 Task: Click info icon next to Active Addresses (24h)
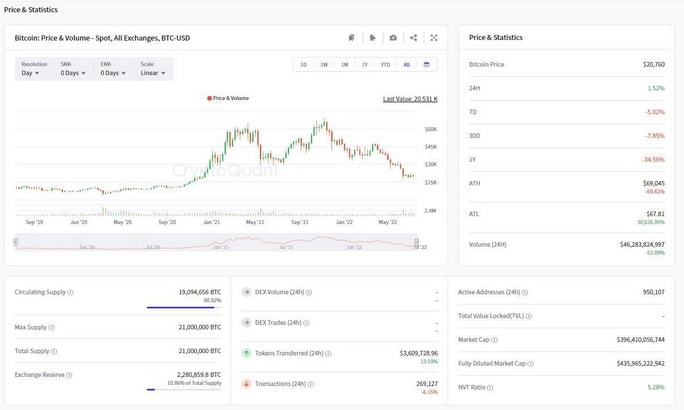tap(525, 293)
